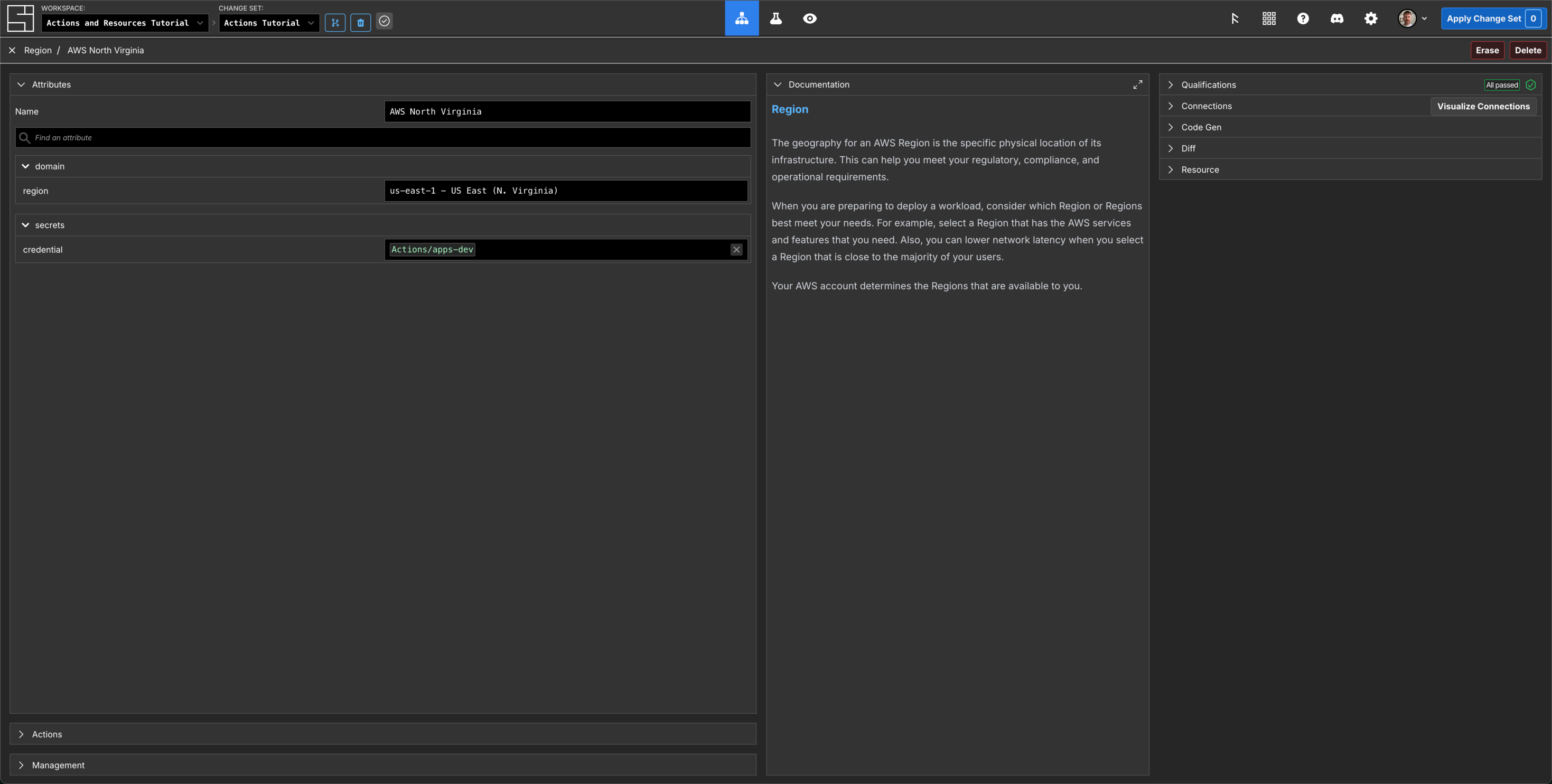Open the Model diagram view
Viewport: 1552px width, 784px height.
(742, 18)
